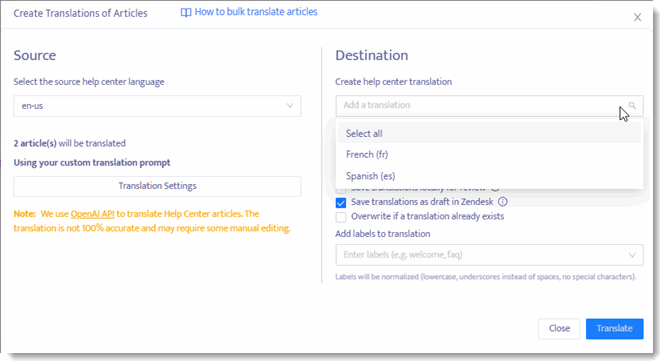Click the Translation Settings button
Screen dimensions: 660x364
click(x=157, y=186)
